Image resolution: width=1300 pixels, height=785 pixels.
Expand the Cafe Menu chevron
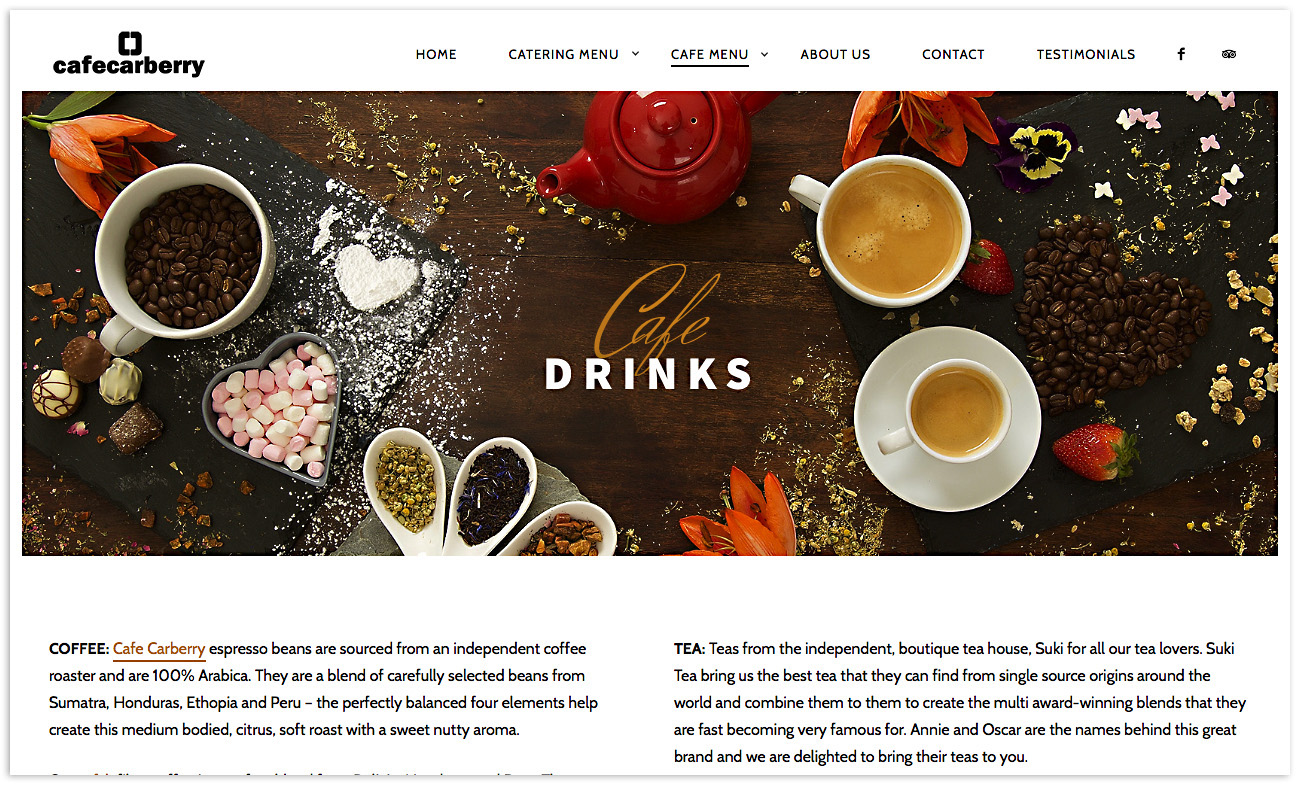[x=764, y=54]
